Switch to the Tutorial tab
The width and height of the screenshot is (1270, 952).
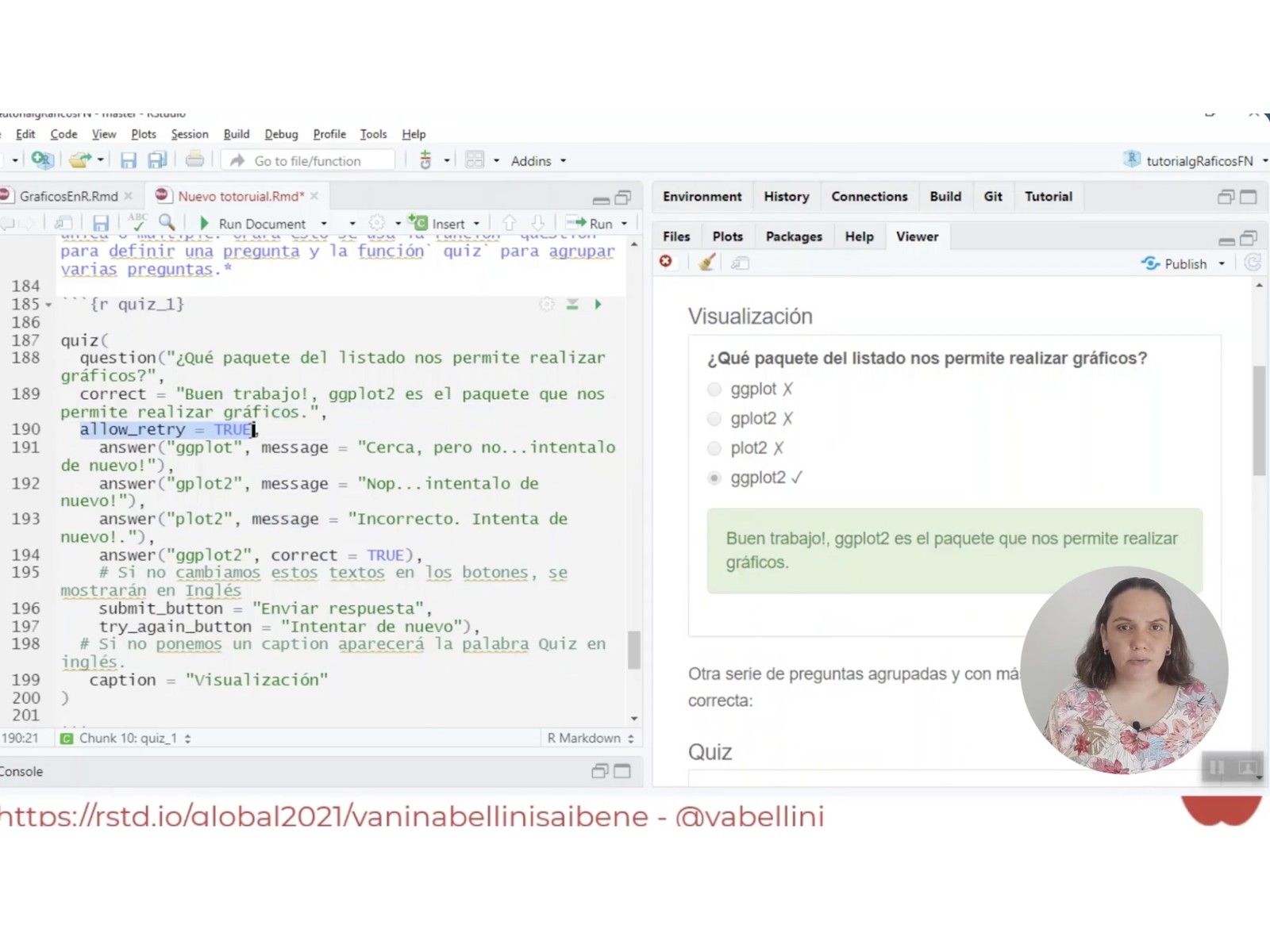(x=1048, y=197)
